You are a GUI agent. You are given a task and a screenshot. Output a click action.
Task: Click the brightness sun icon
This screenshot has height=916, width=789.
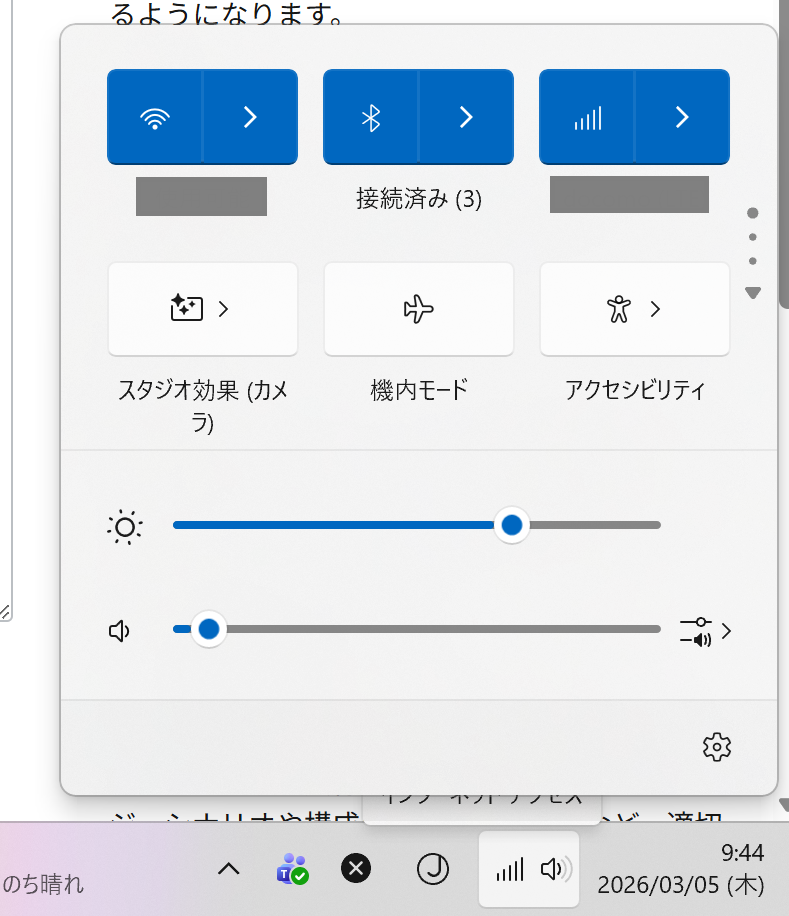(x=125, y=527)
